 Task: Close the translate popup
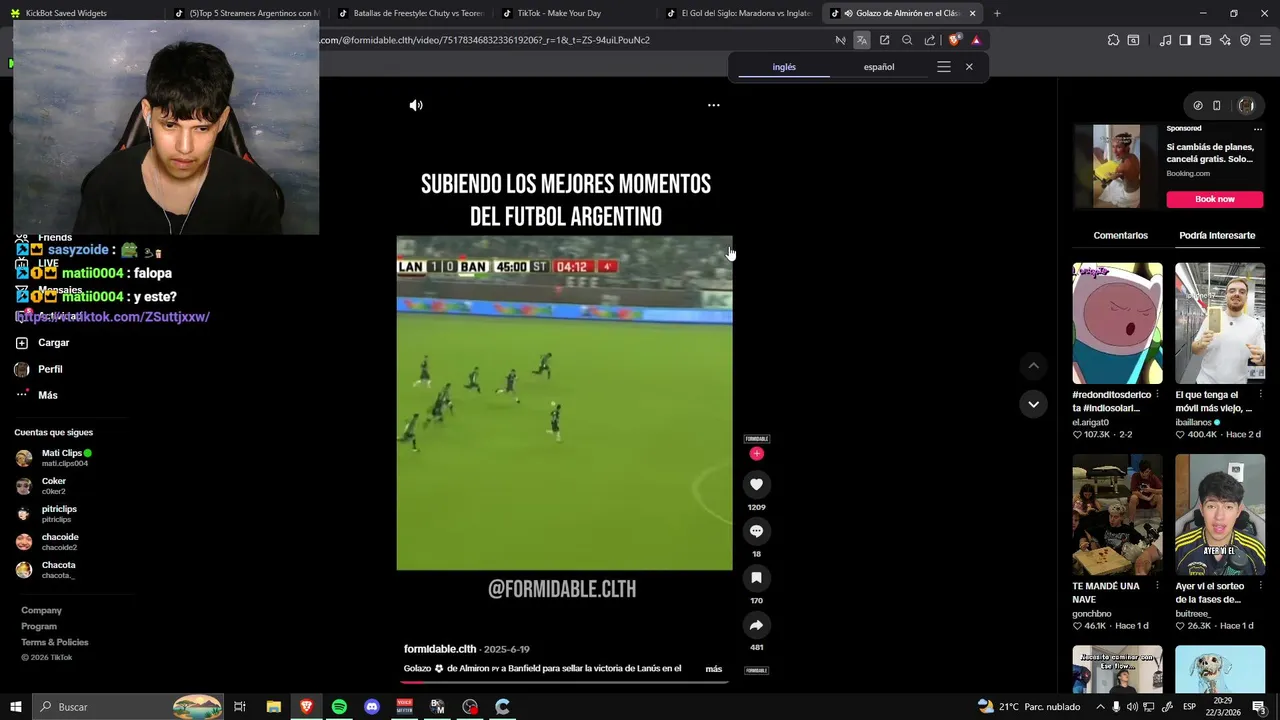click(969, 67)
